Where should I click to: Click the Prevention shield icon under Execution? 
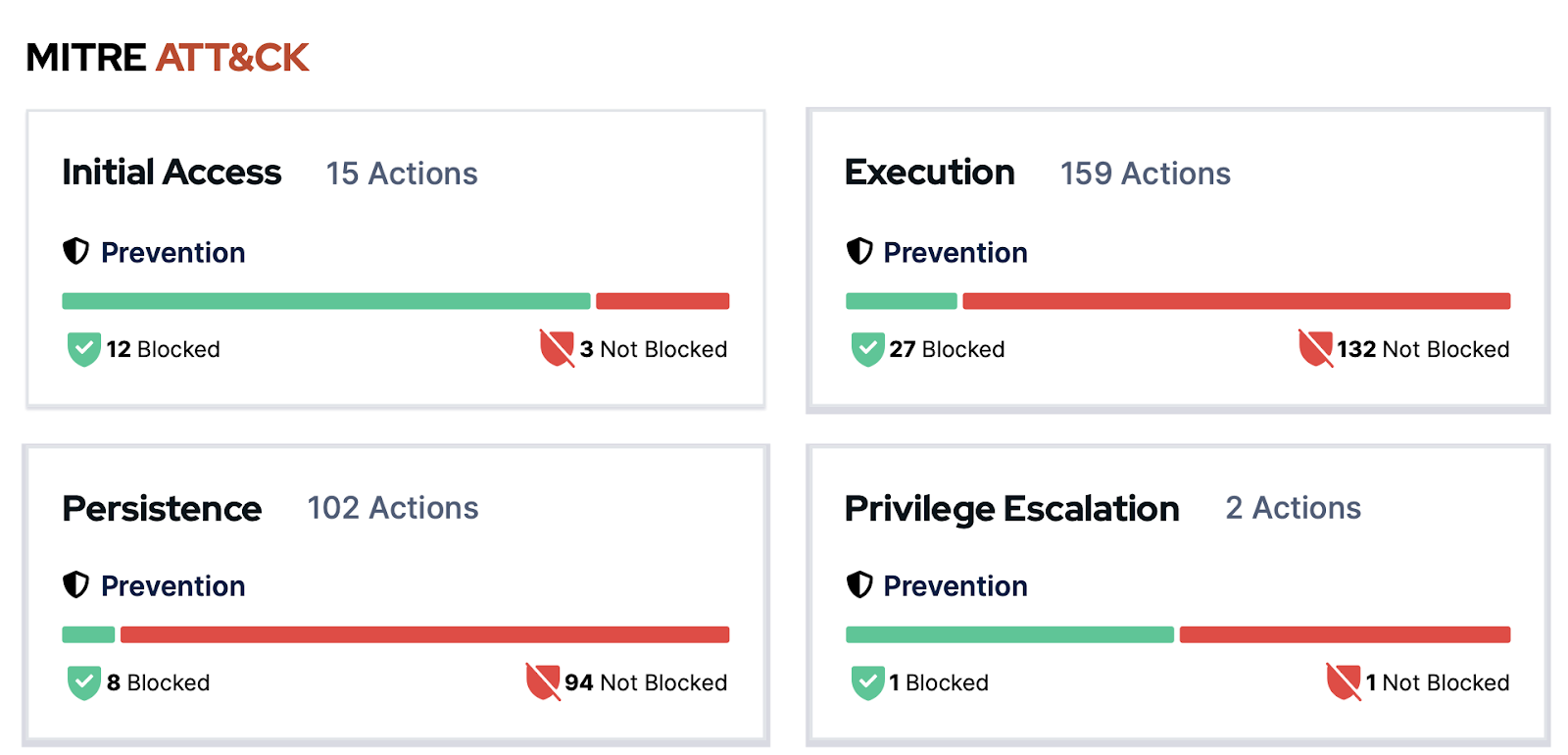tap(859, 252)
